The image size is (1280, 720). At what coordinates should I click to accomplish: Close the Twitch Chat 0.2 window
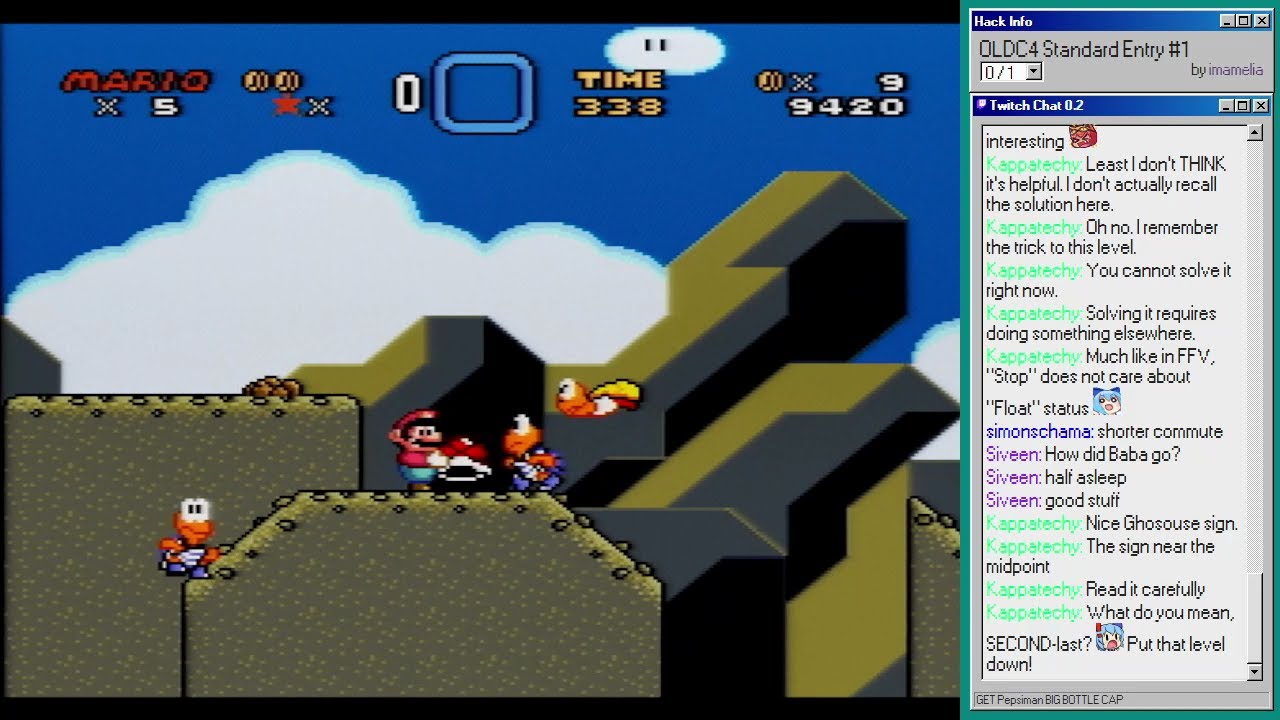(1260, 105)
